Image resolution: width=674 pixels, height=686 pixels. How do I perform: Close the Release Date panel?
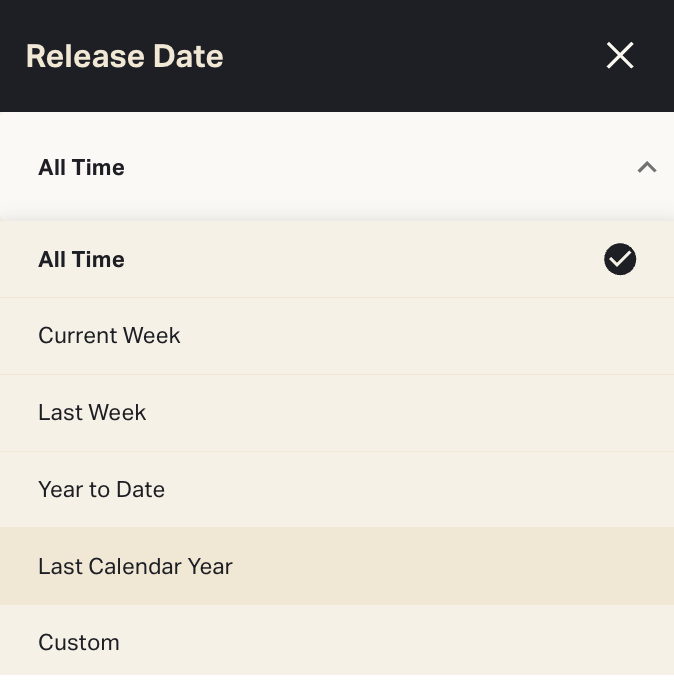[620, 56]
